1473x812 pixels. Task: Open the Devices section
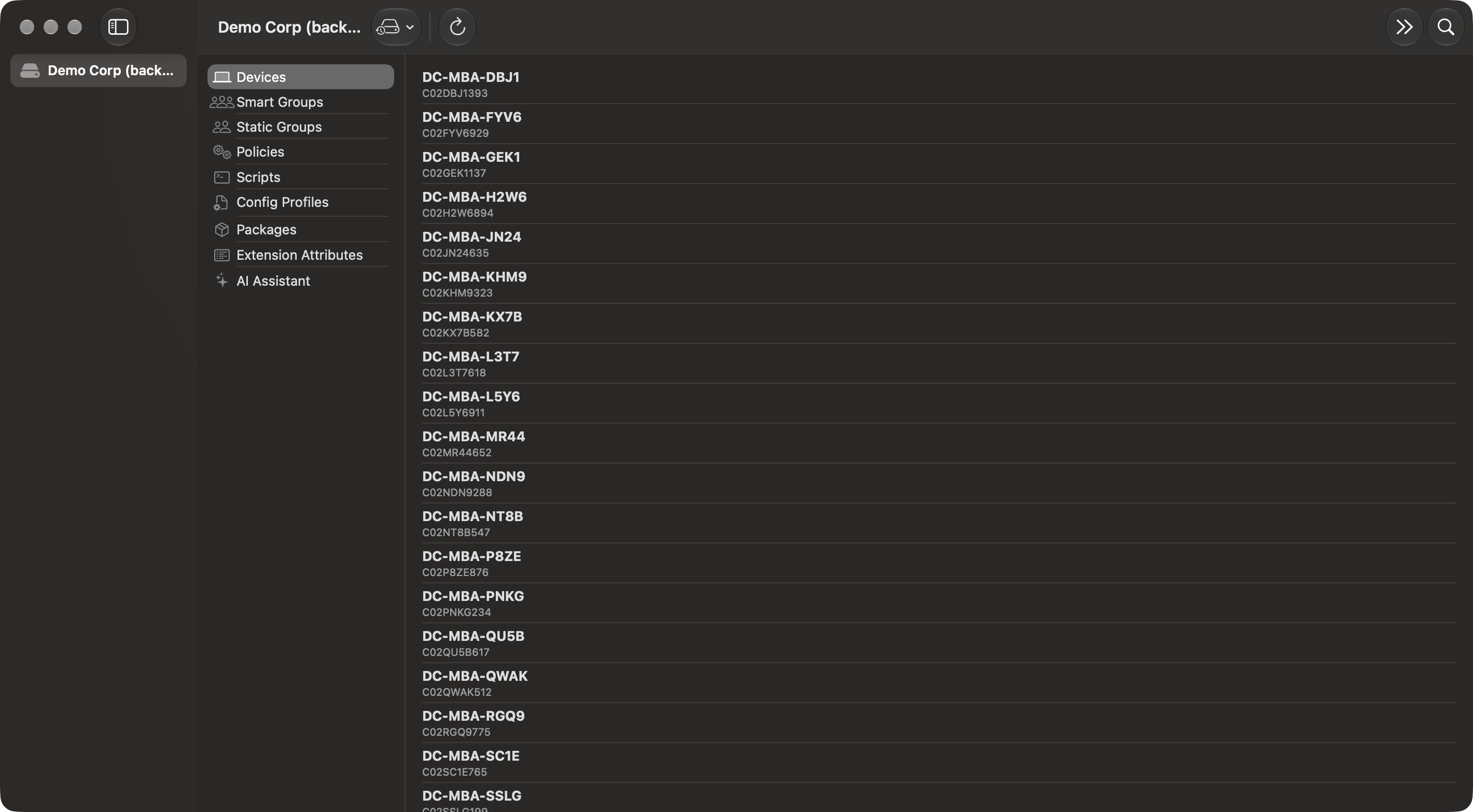[x=301, y=77]
